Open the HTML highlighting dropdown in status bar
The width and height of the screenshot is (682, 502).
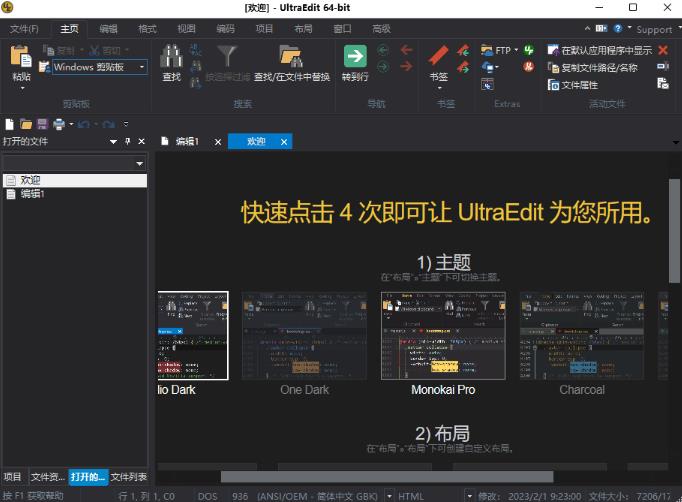(469, 496)
